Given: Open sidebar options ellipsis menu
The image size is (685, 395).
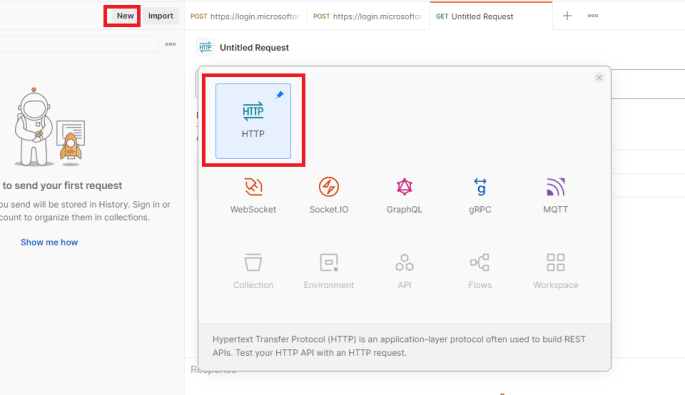Looking at the screenshot, I should click(x=170, y=44).
